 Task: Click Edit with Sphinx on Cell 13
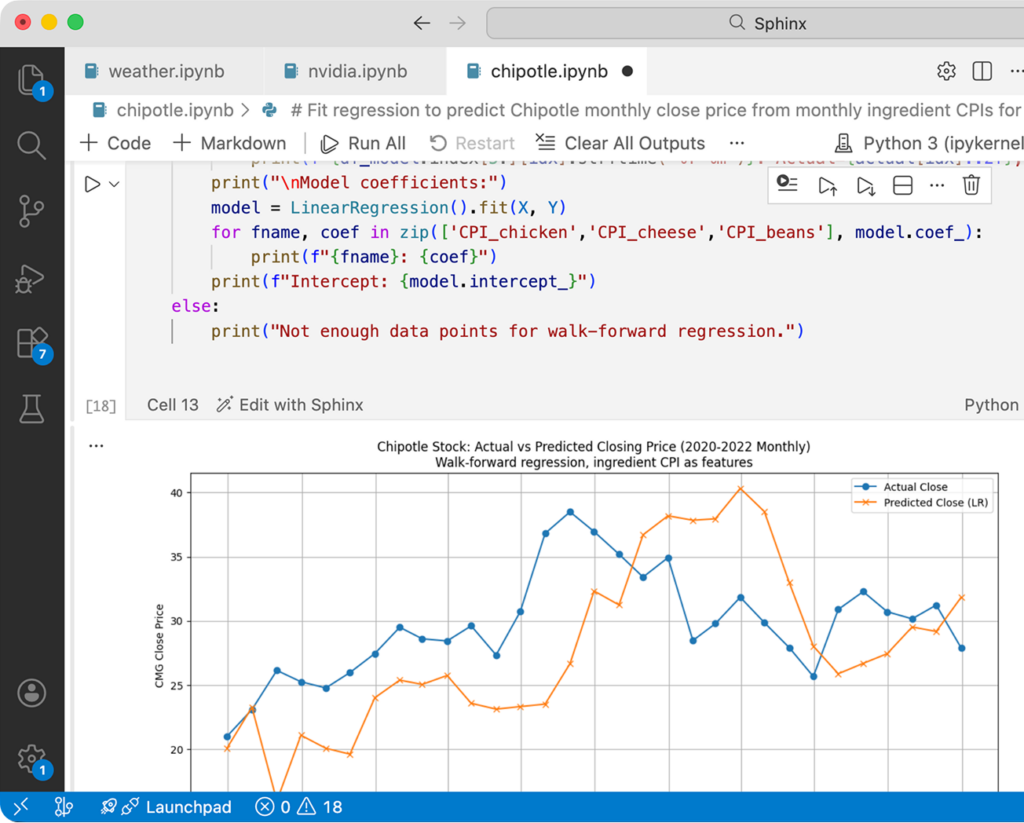(290, 405)
